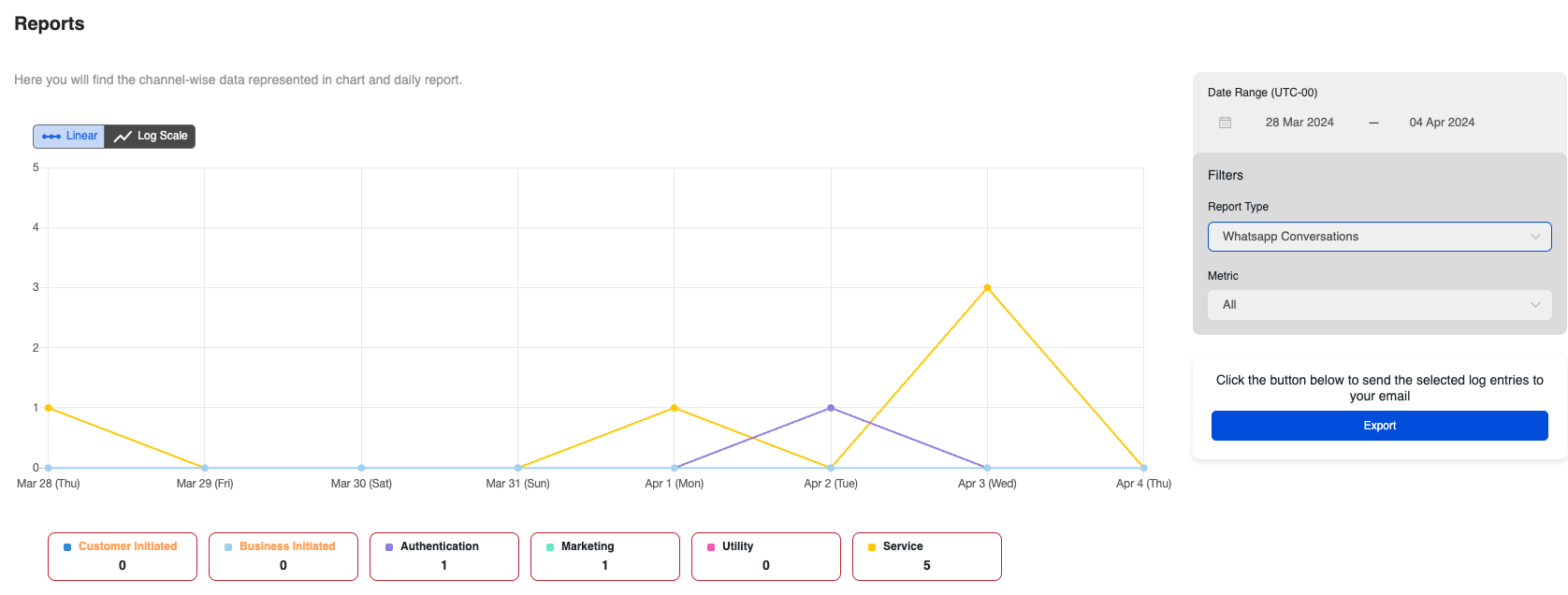Toggle the Customer Initiated legend series
Viewport: 1568px width, 595px height.
[x=123, y=557]
